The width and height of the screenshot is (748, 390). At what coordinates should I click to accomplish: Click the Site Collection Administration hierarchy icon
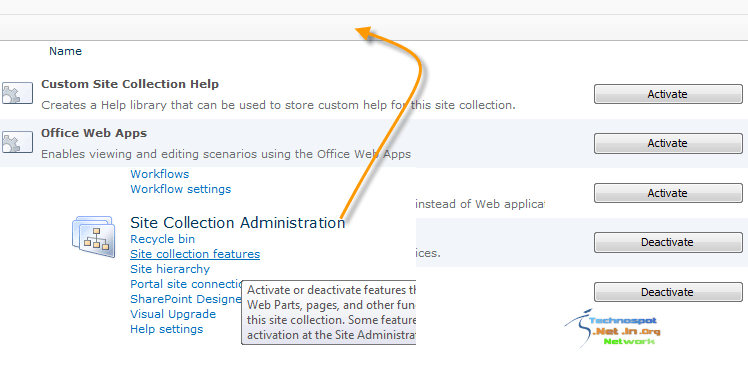coord(94,236)
